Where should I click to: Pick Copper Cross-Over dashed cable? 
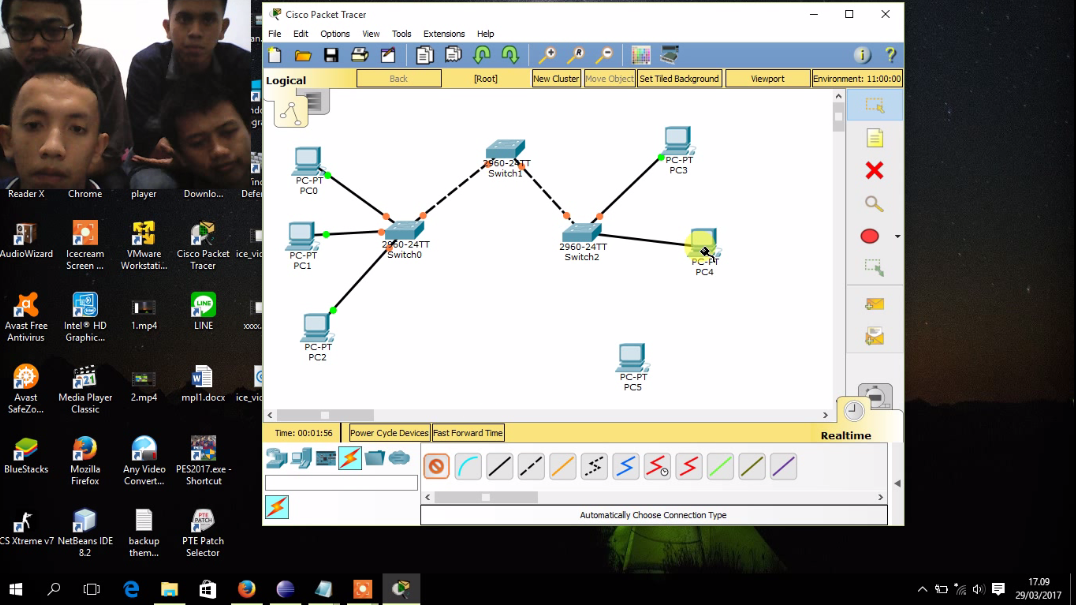[531, 466]
